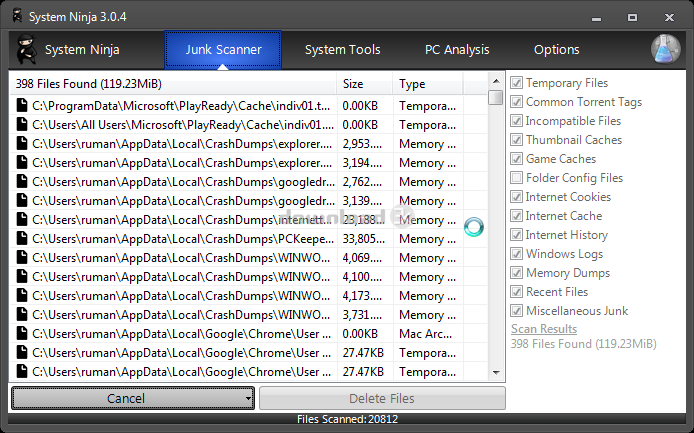Select the All Users PlayReady indiv01 path

(x=183, y=125)
